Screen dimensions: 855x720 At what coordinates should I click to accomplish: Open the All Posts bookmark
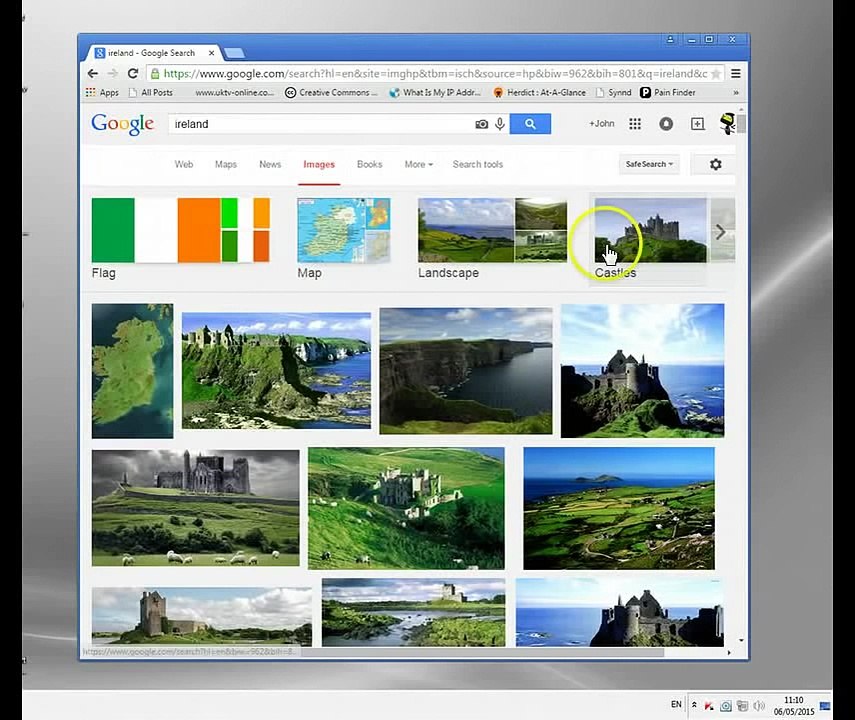pos(150,93)
